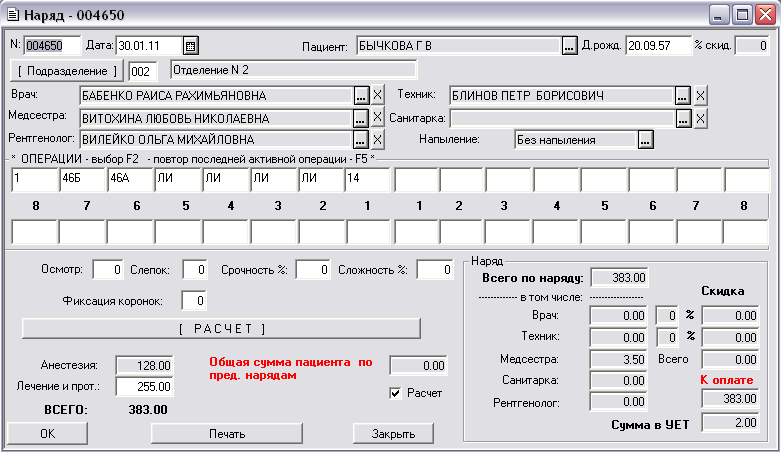Viewport: 781px width, 453px height.
Task: Select the operation cell containing 1
Action: tap(34, 179)
